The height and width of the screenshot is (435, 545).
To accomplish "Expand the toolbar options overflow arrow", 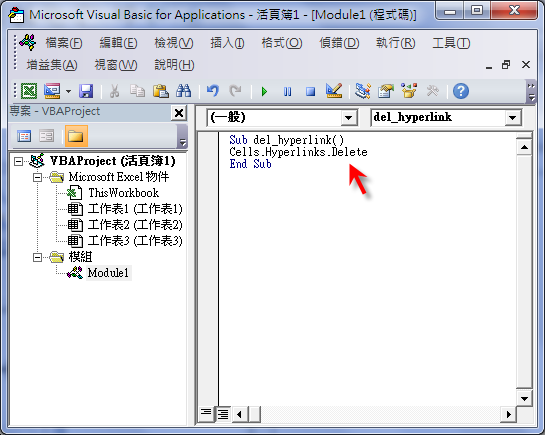I will 531,92.
